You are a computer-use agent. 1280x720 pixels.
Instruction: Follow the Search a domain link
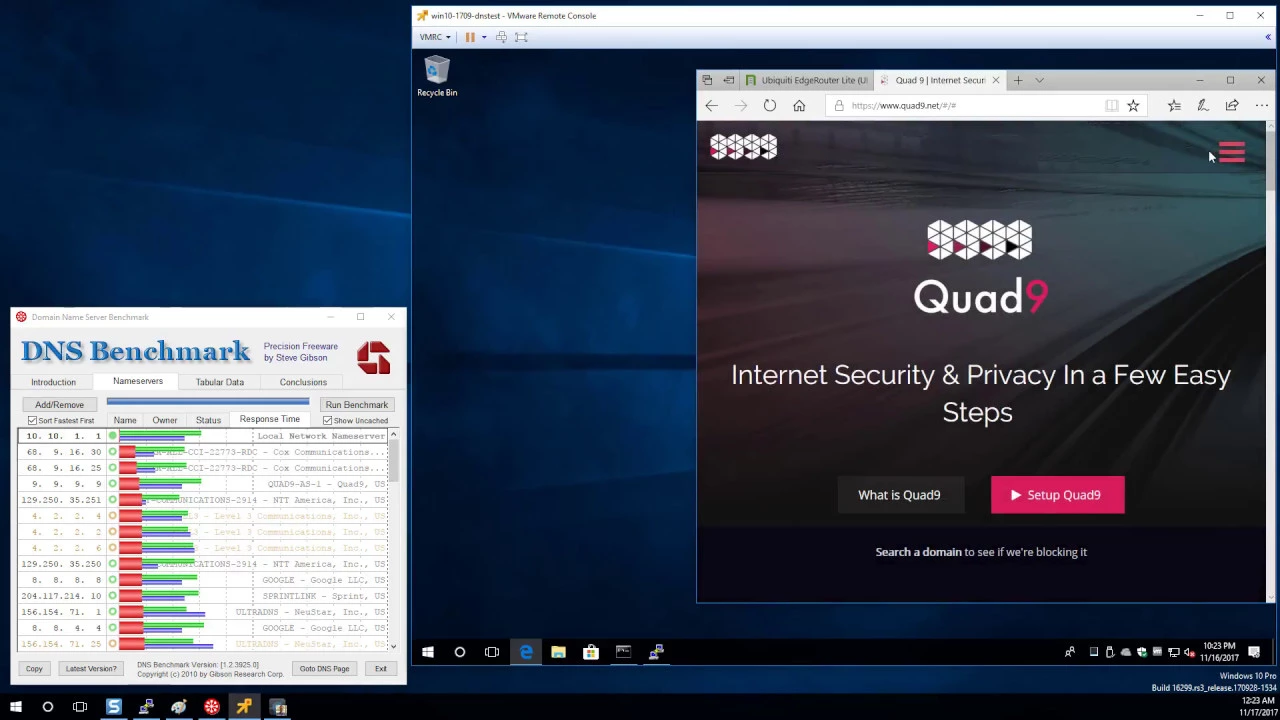(918, 552)
